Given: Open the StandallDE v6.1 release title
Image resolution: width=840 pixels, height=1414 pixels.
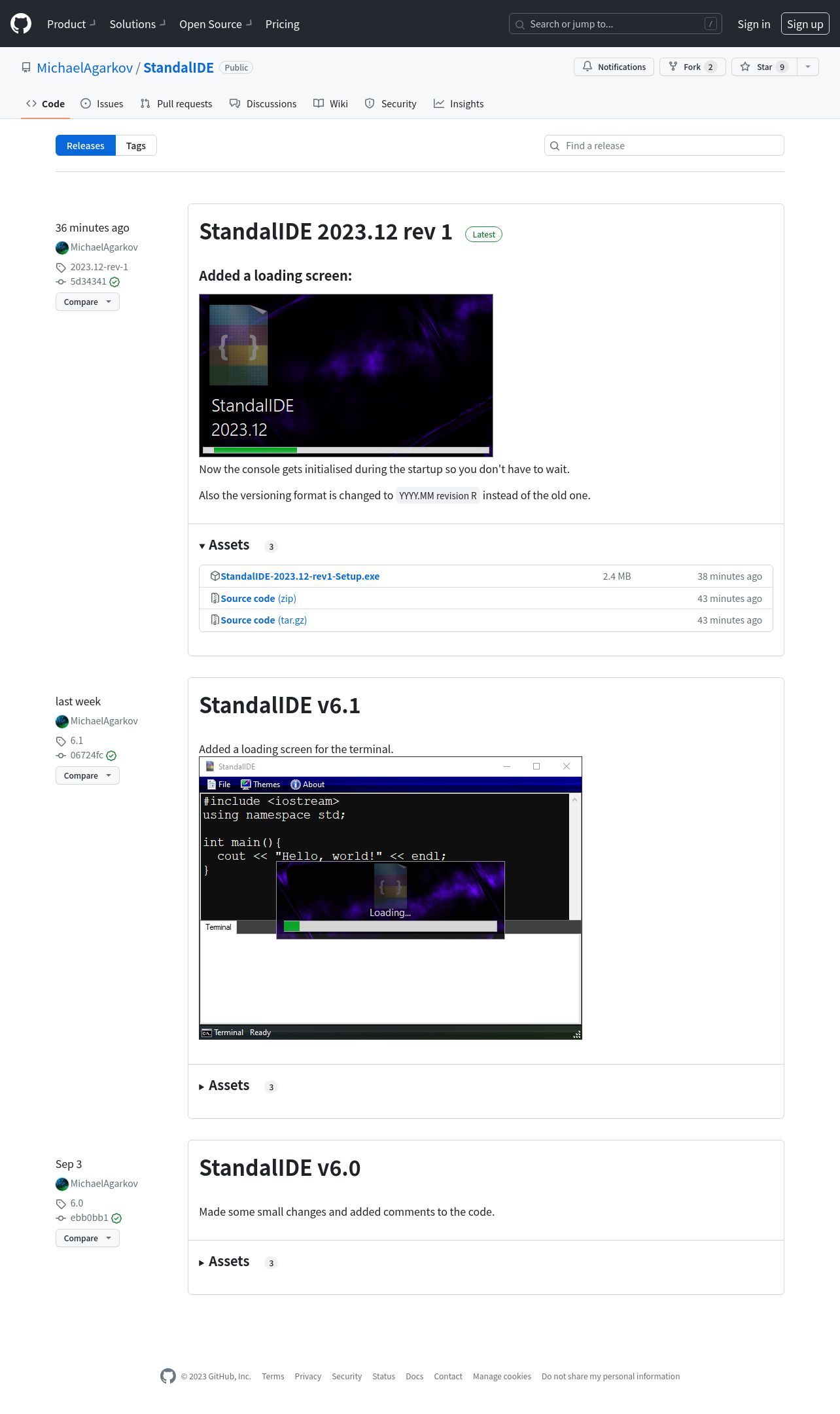Looking at the screenshot, I should click(279, 705).
